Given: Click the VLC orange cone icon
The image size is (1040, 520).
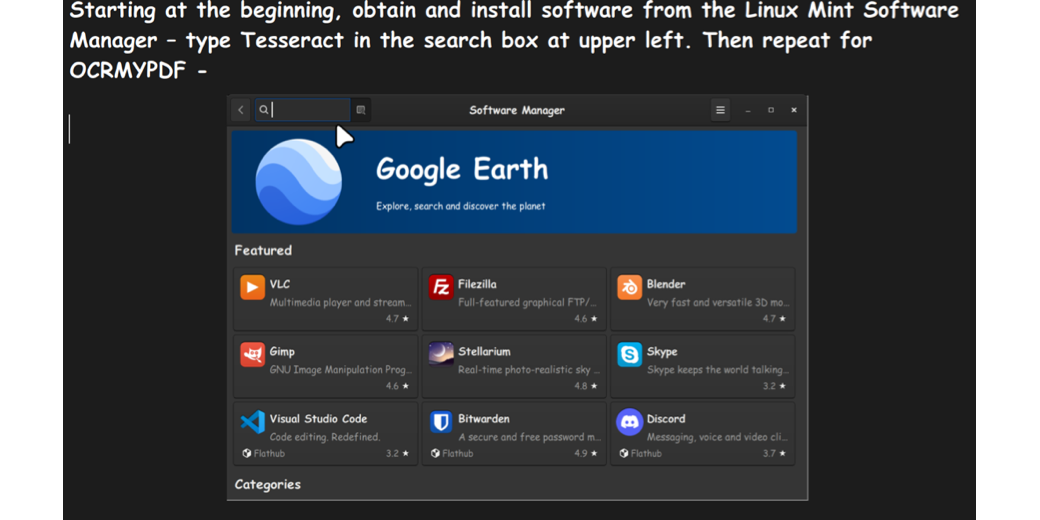Looking at the screenshot, I should tap(252, 288).
